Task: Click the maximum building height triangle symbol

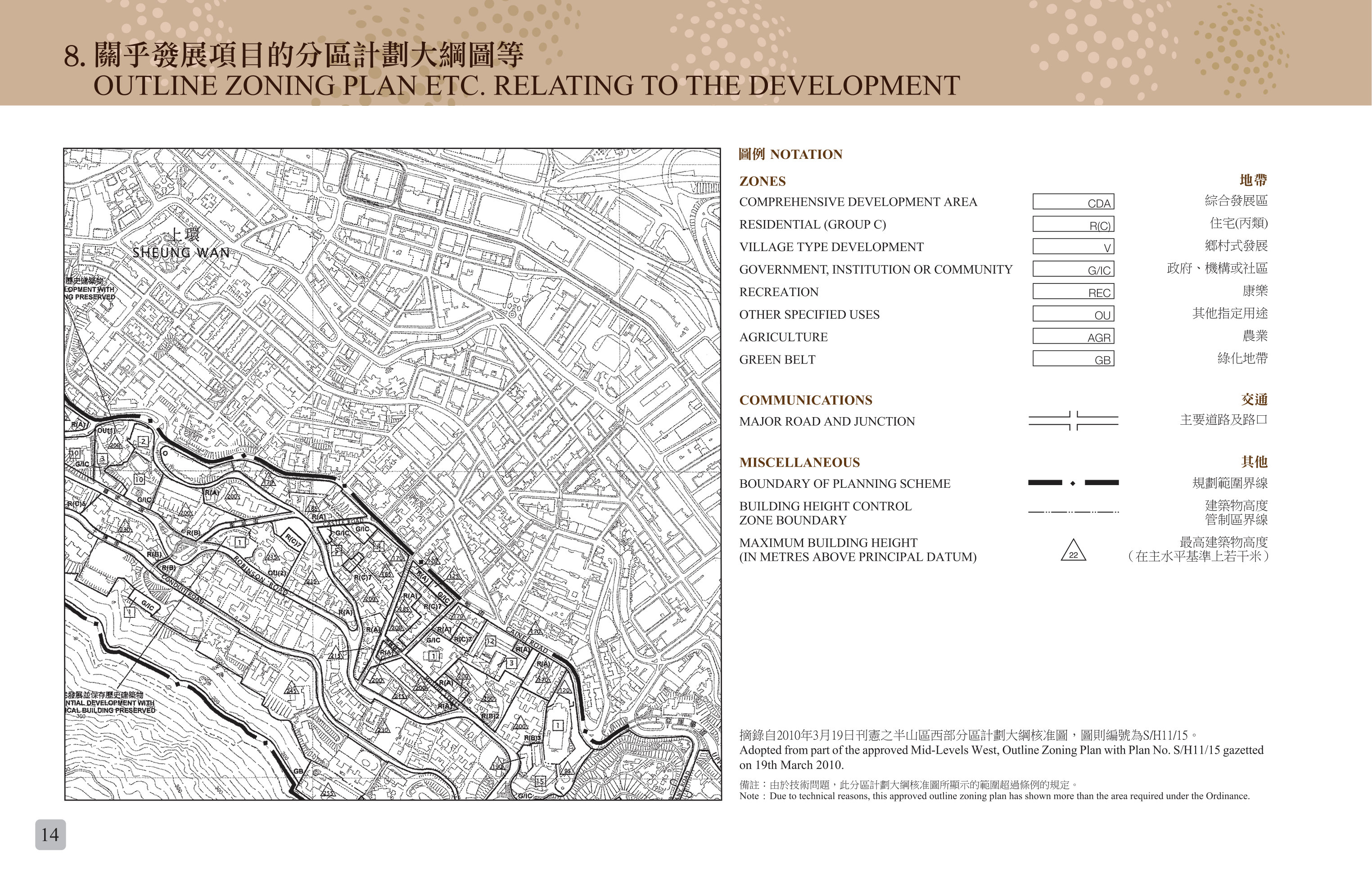Action: click(1073, 550)
